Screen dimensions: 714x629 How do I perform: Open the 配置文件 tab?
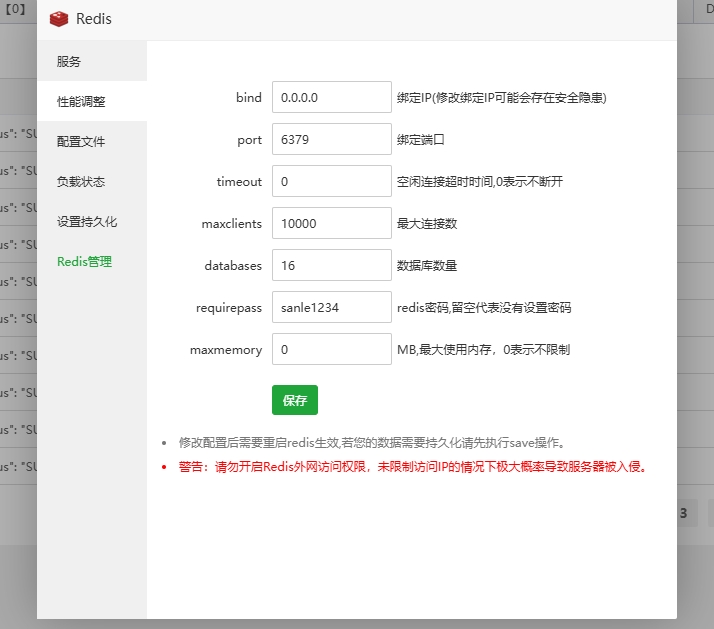92,141
